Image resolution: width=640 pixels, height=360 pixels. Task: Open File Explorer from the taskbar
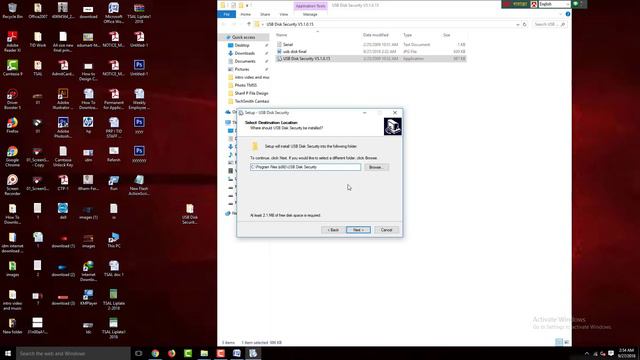(x=204, y=353)
